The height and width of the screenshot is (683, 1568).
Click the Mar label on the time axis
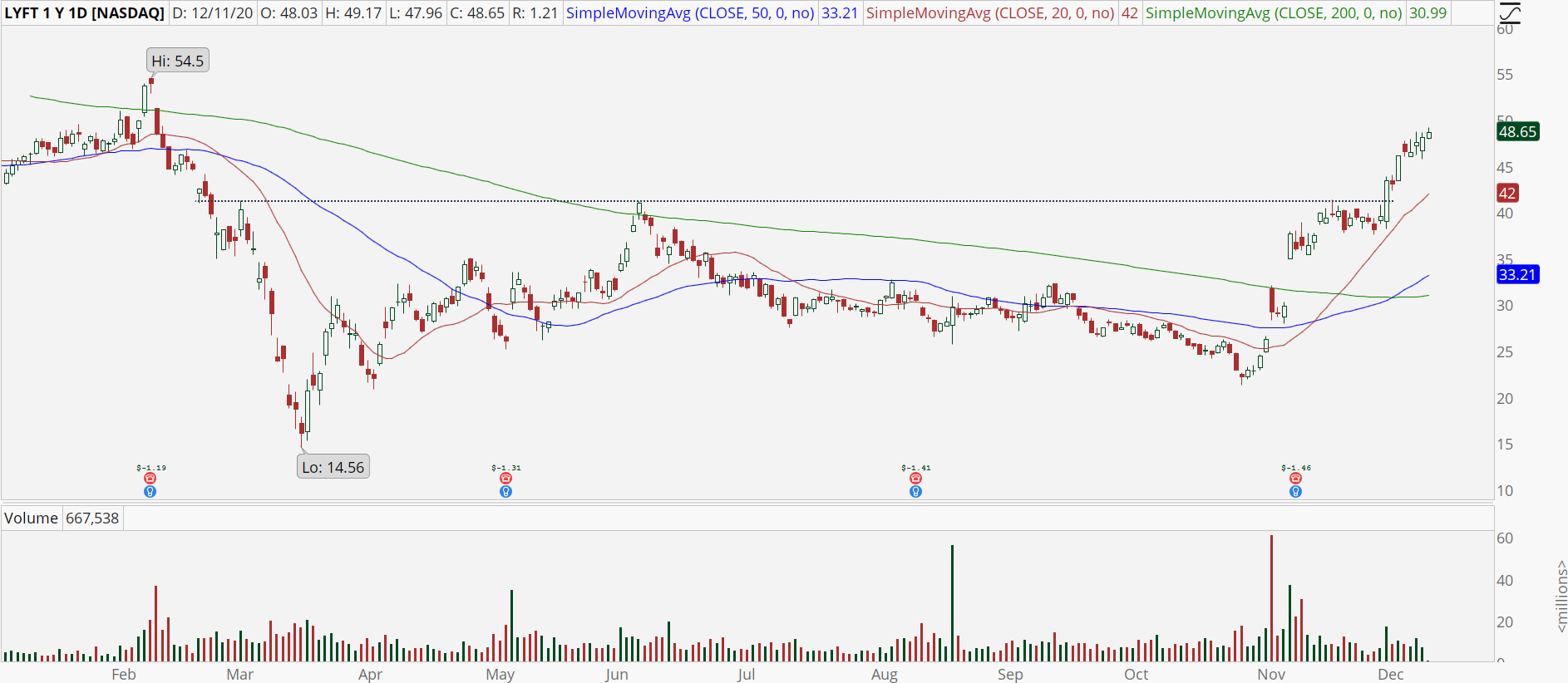pyautogui.click(x=240, y=674)
